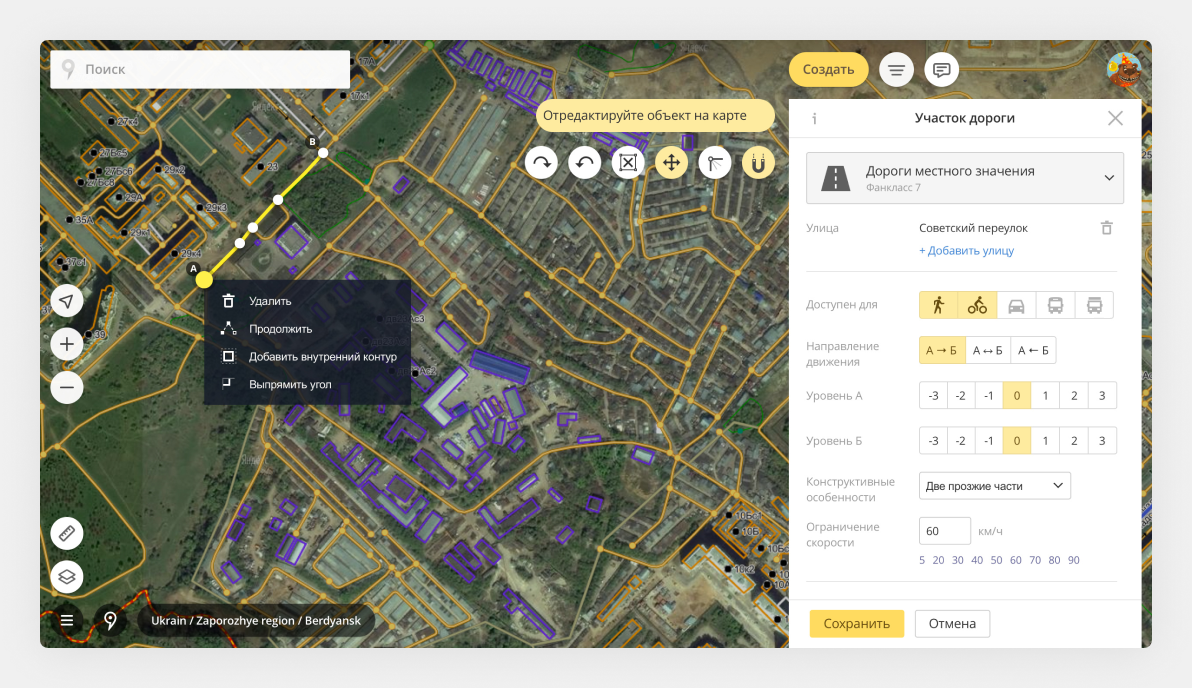Click the info icon in panel header

click(814, 119)
